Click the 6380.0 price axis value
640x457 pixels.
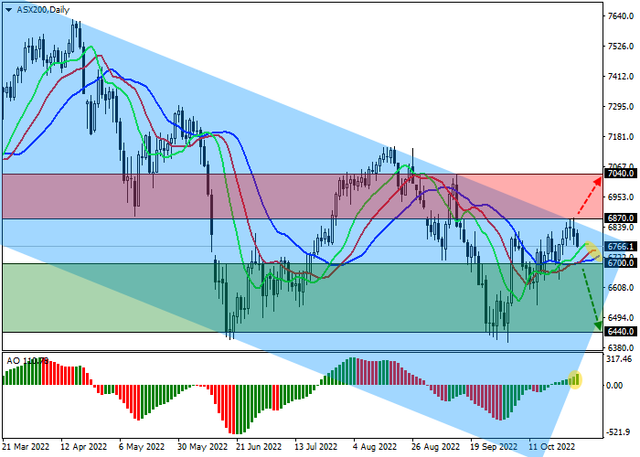[620, 348]
